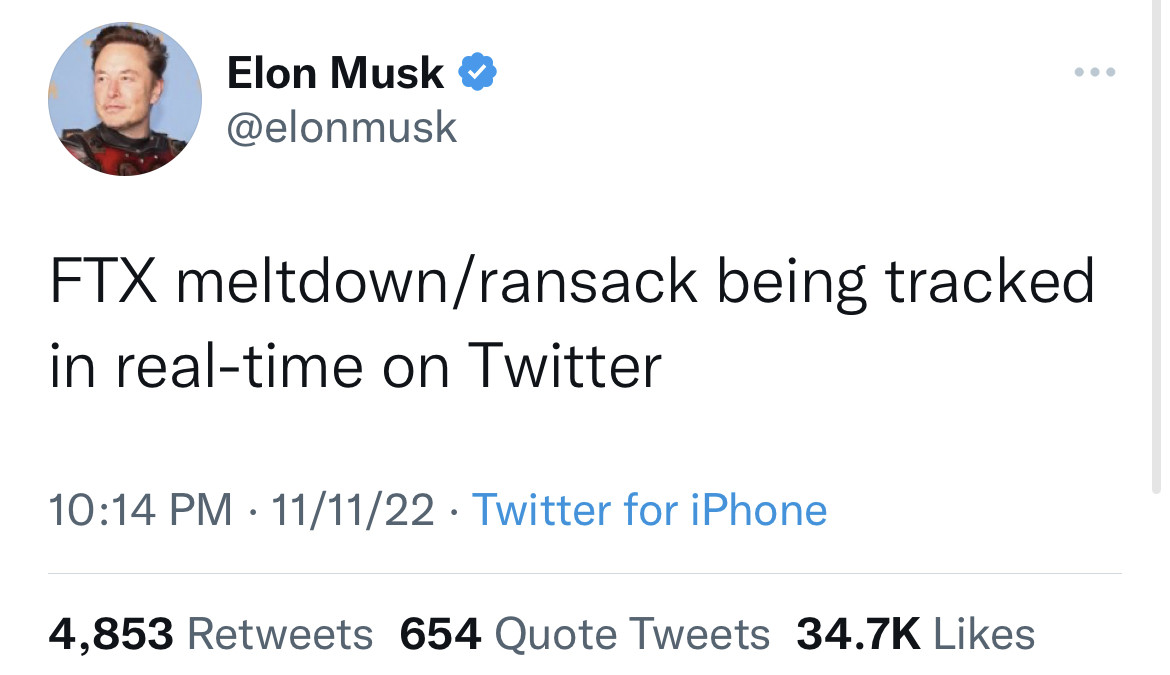Click the word Twitter in tweet body
The image size is (1170, 675).
566,367
